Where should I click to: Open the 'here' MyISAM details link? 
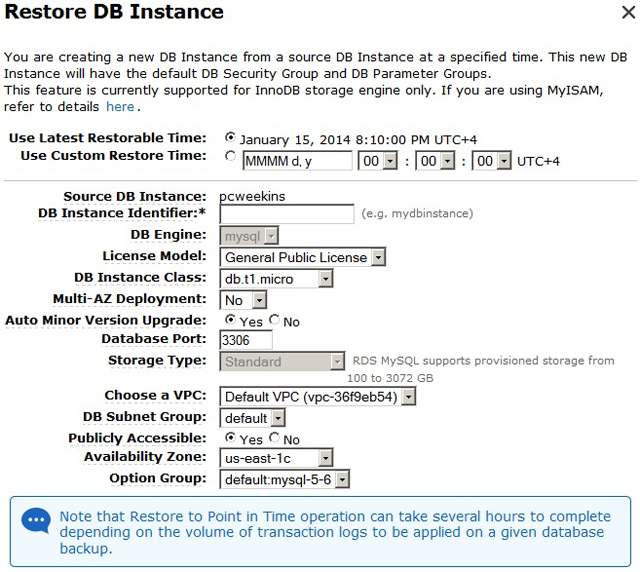(120, 107)
